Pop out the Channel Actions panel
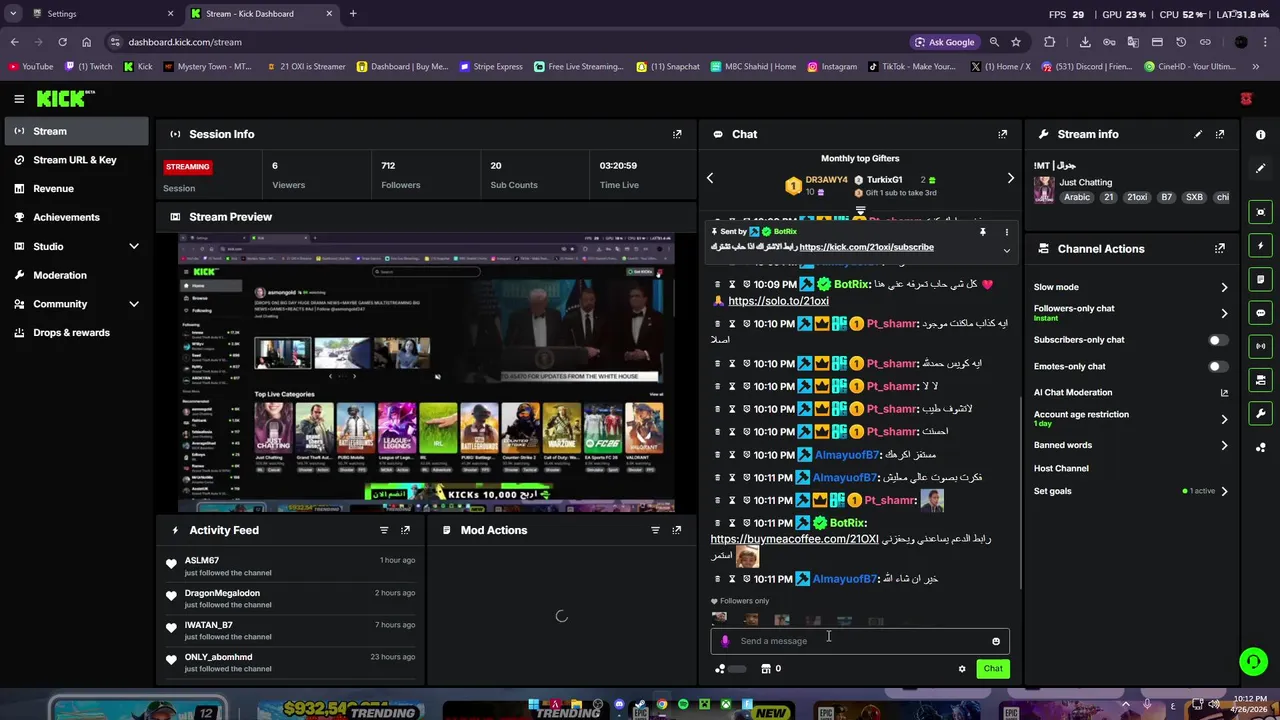This screenshot has height=720, width=1280. point(1220,249)
